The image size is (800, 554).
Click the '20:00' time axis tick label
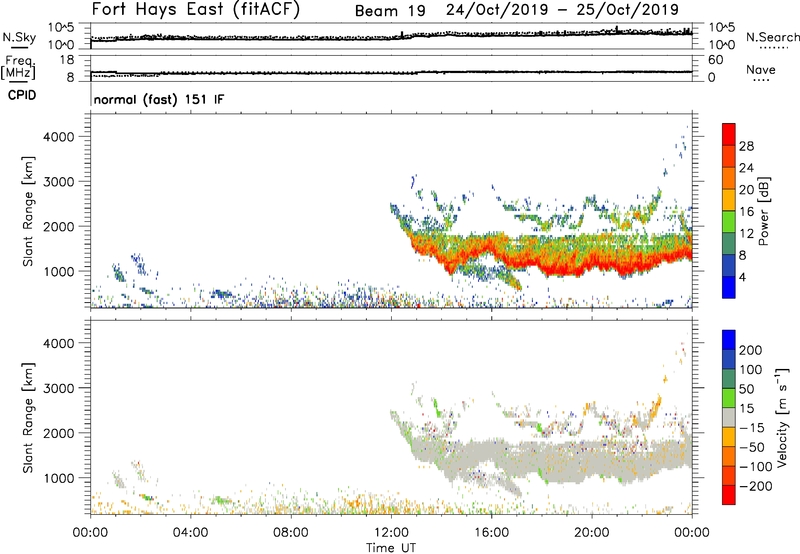click(x=591, y=533)
